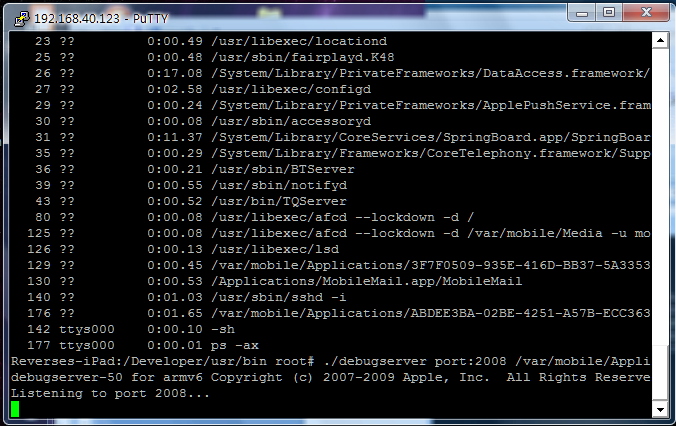676x426 pixels.
Task: Click the /usr/libexec/configd process line
Action: (x=258, y=89)
